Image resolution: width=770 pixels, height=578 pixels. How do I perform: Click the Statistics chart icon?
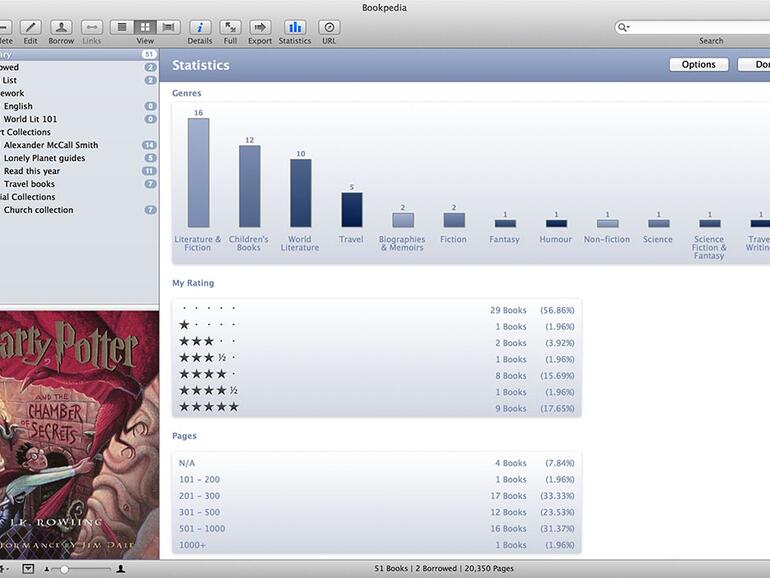tap(295, 27)
